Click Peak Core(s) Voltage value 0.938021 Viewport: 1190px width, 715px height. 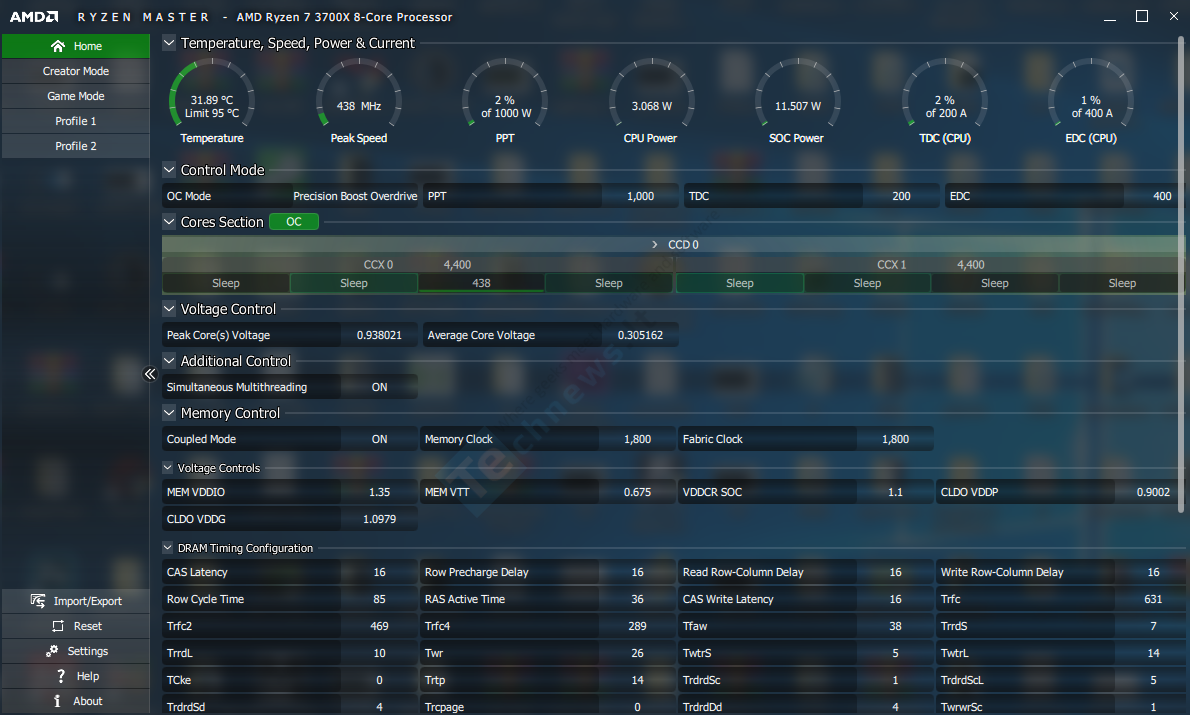(x=379, y=335)
